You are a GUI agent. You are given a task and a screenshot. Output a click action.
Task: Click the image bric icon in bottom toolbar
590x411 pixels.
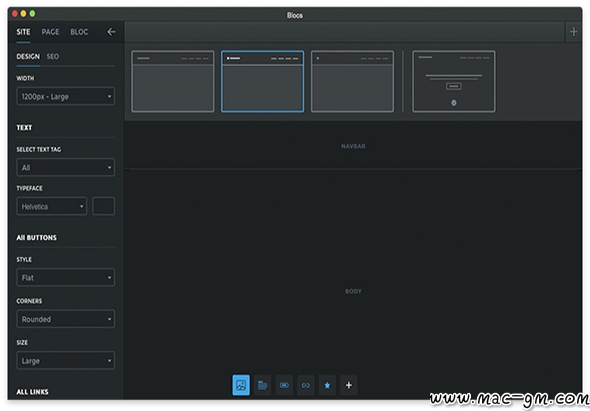pos(241,385)
